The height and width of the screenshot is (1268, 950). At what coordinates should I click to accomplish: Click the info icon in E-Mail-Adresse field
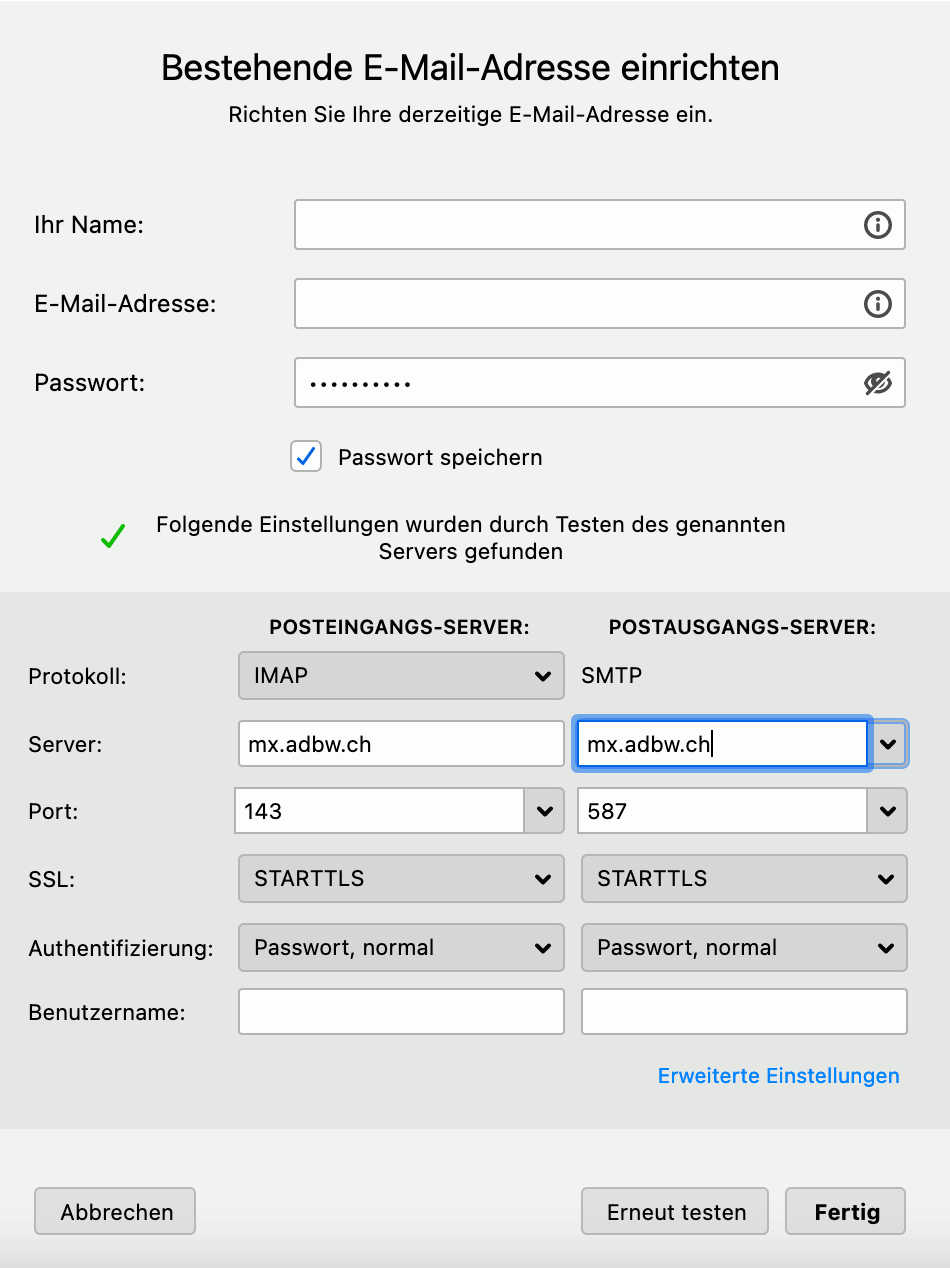pos(877,304)
